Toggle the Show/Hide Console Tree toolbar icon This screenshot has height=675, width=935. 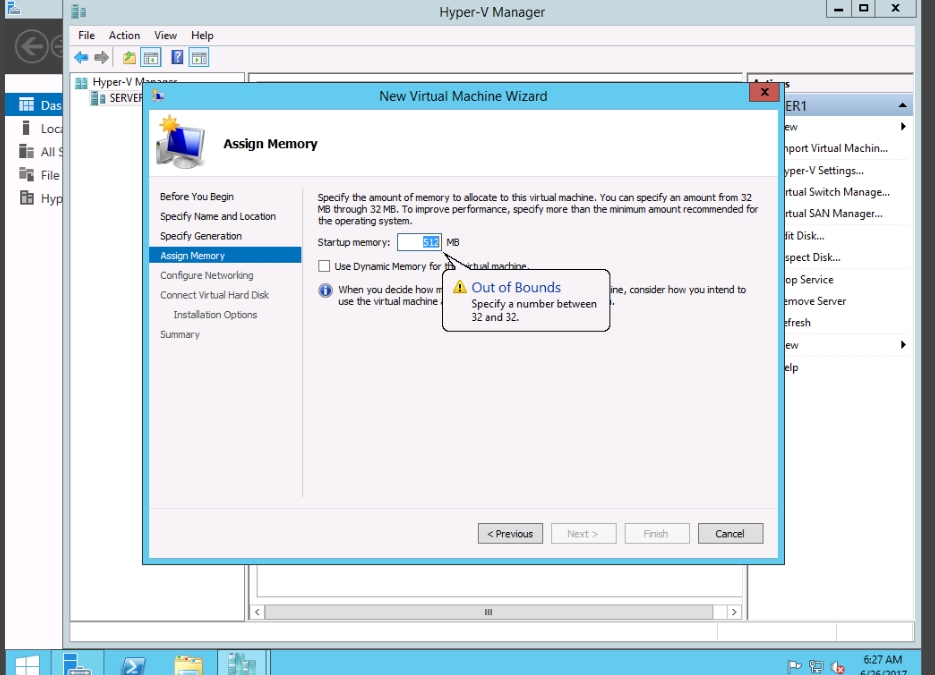151,58
